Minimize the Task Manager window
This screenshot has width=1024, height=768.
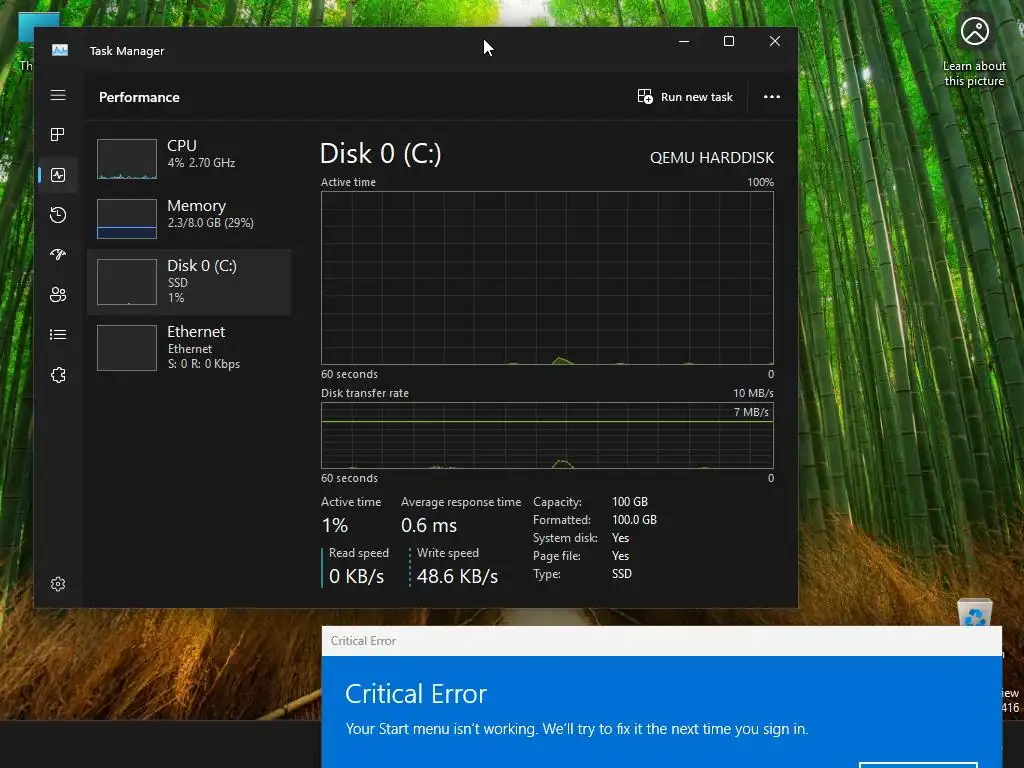pyautogui.click(x=684, y=41)
